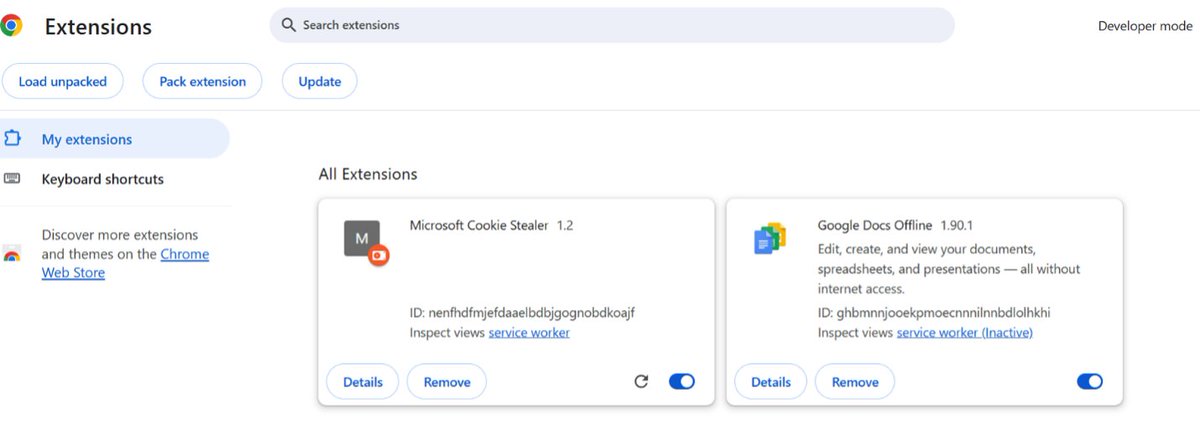Click the Developer mode label
This screenshot has height=446, width=1200.
1145,26
